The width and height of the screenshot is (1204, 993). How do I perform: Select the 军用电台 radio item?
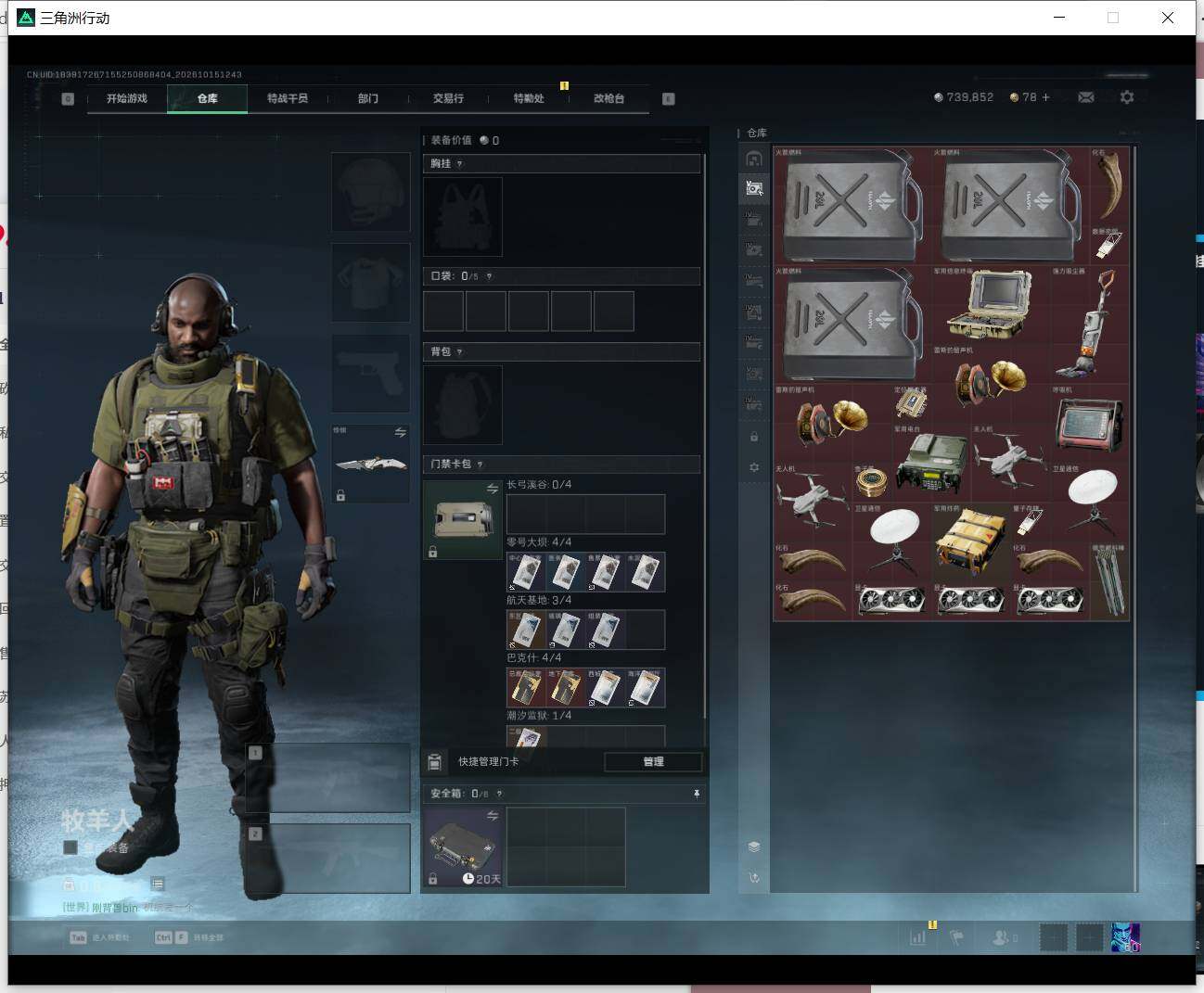click(932, 463)
